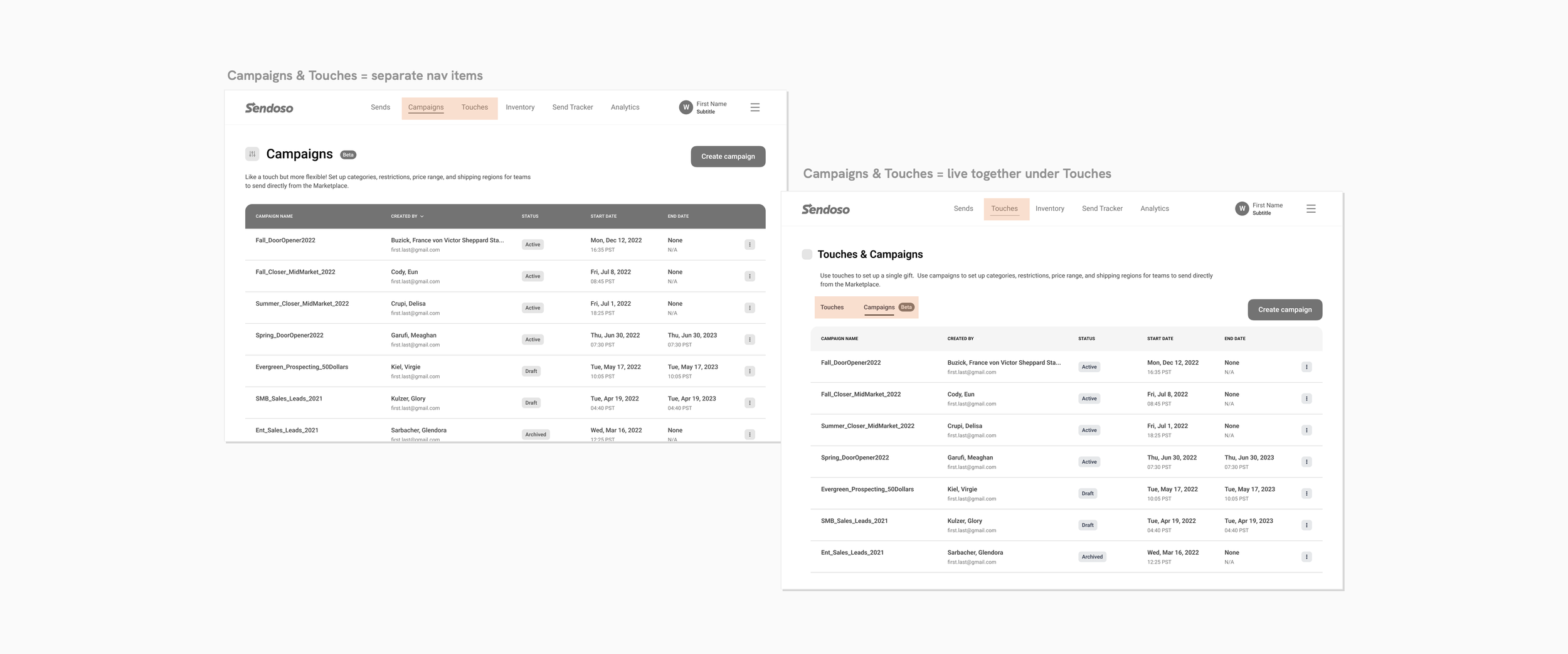Click First Name label in right mockup header
The width and height of the screenshot is (1568, 654).
(x=1268, y=205)
